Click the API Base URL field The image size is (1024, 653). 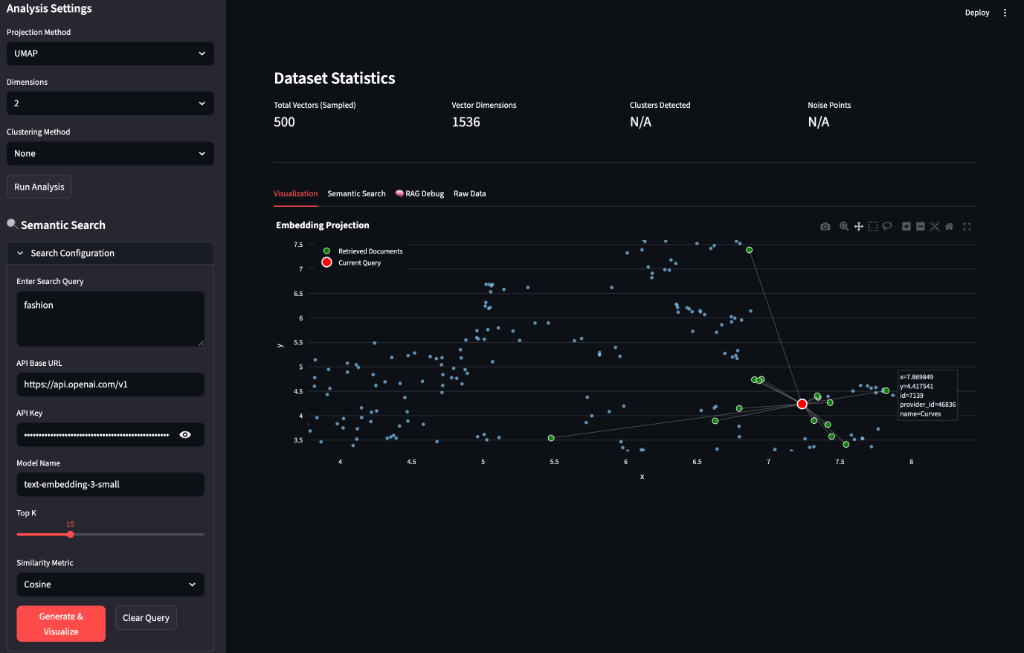point(110,385)
